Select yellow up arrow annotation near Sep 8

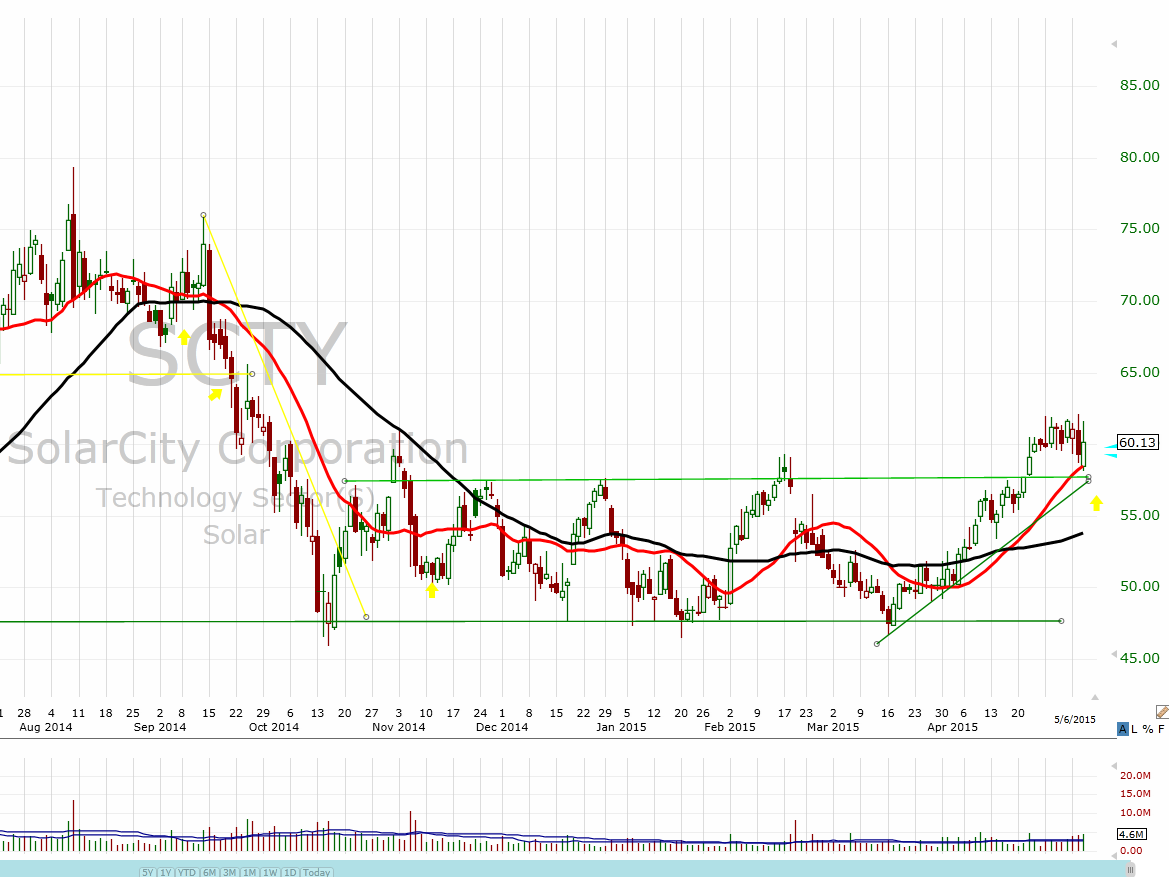click(x=184, y=337)
